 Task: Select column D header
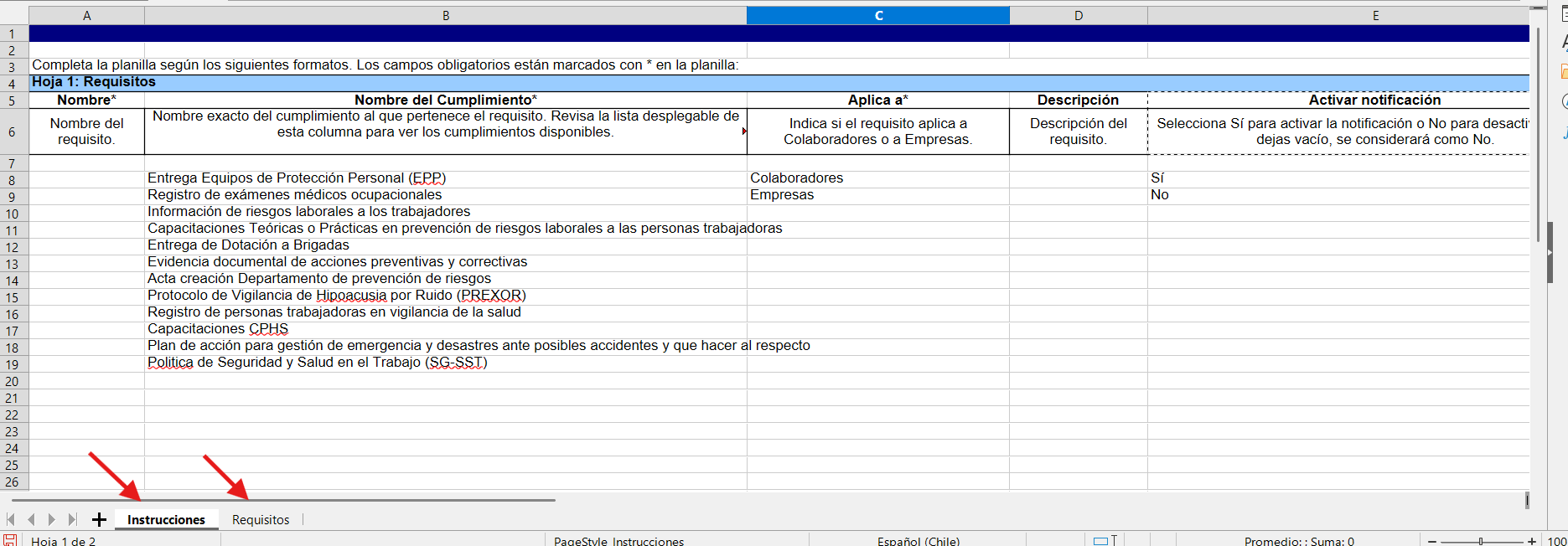(1079, 15)
